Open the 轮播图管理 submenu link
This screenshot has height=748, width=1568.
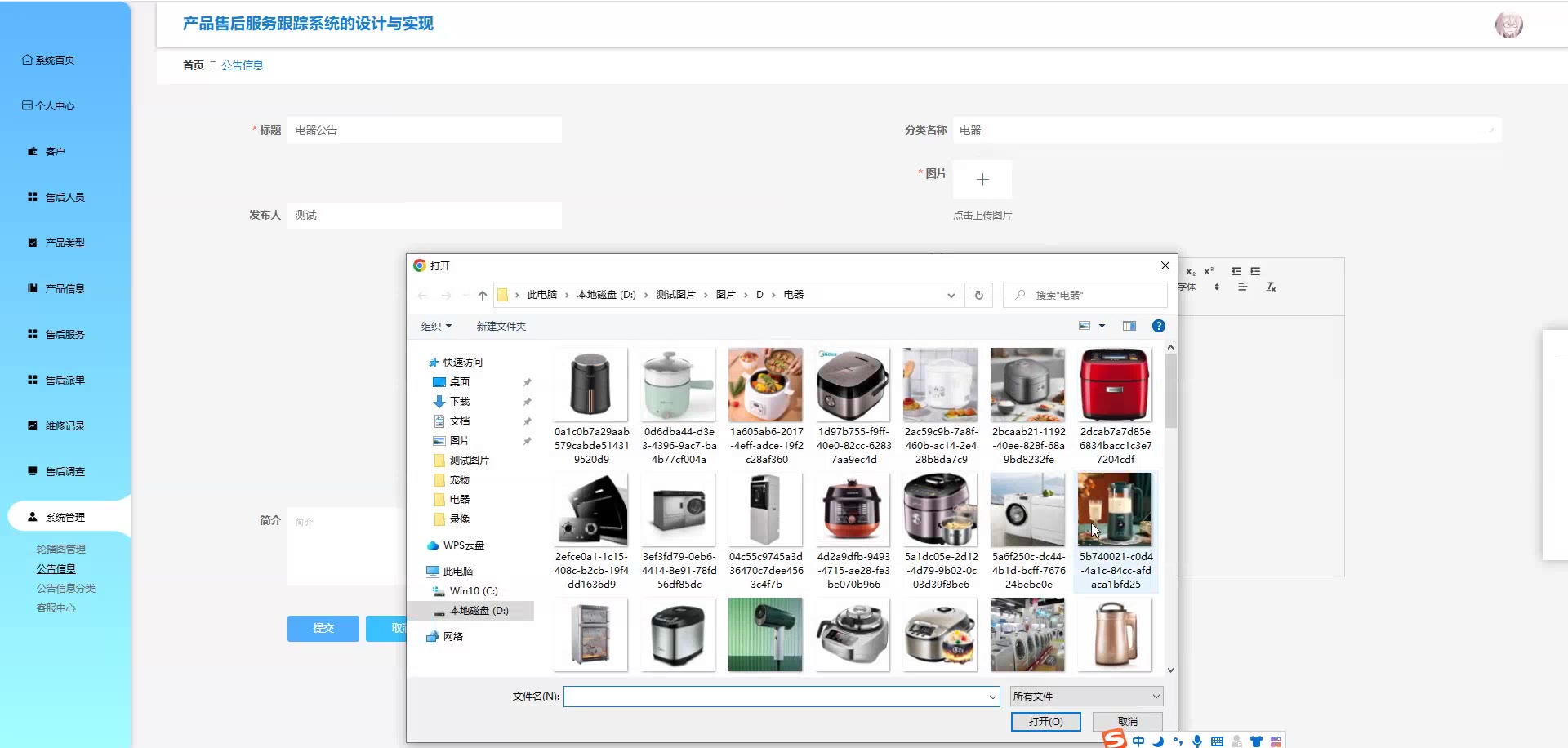click(60, 550)
